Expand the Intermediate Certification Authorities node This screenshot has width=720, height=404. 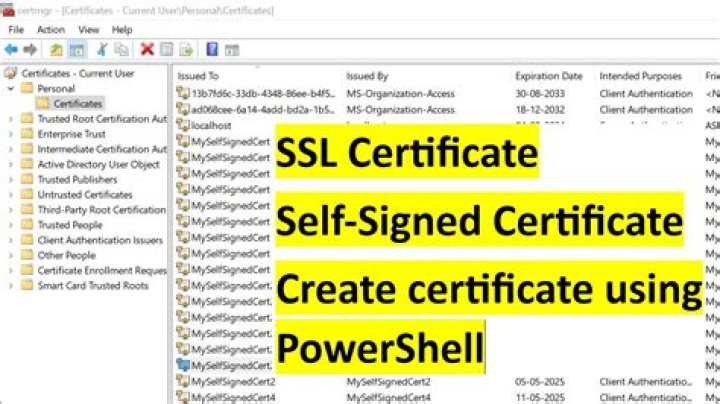point(11,149)
